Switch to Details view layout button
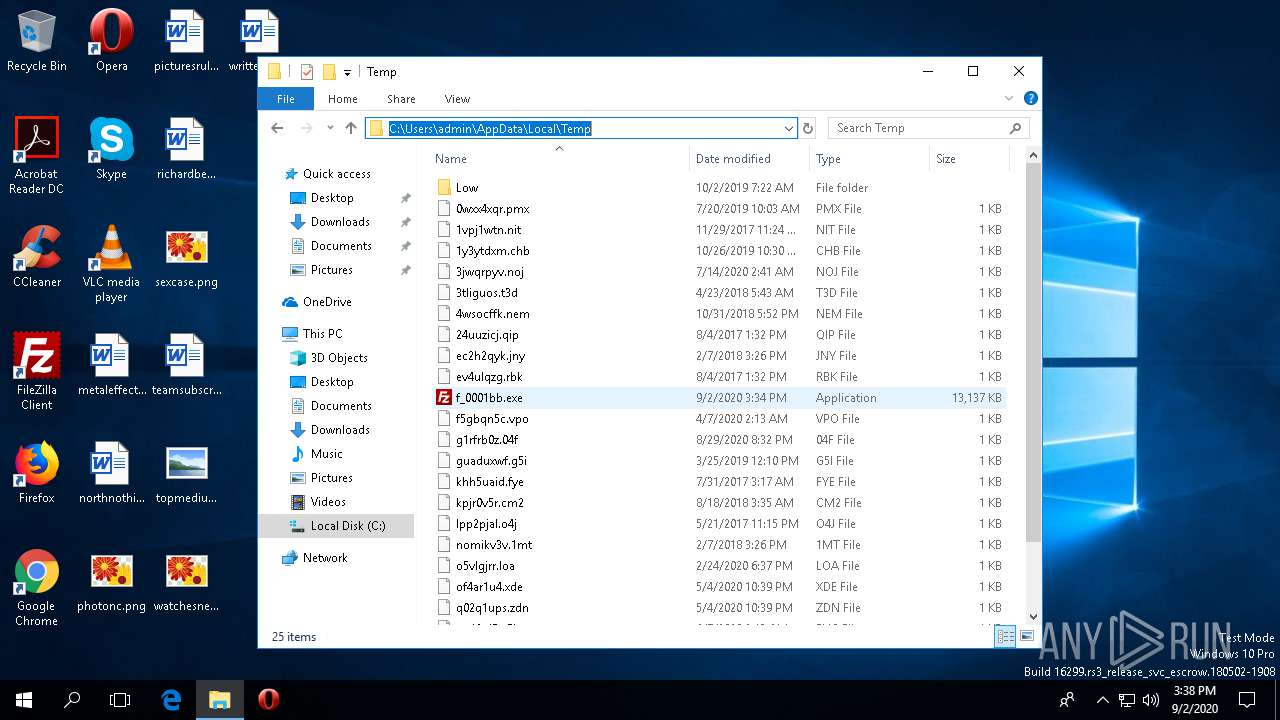1280x720 pixels. pos(1006,636)
